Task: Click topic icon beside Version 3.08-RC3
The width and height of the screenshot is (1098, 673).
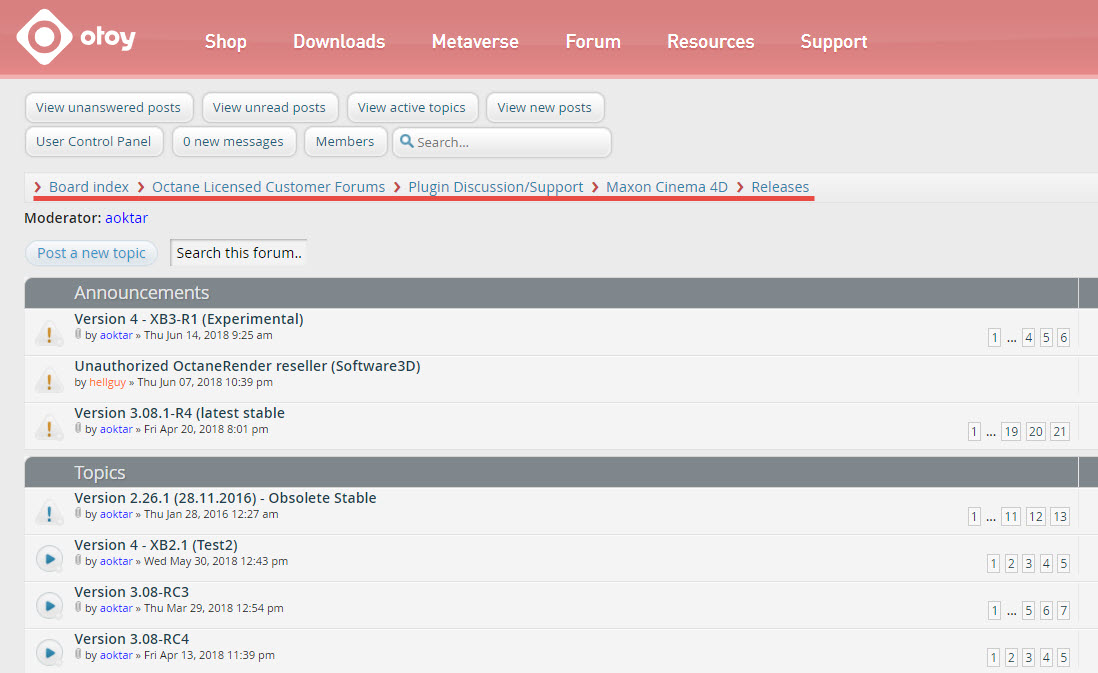Action: click(49, 606)
